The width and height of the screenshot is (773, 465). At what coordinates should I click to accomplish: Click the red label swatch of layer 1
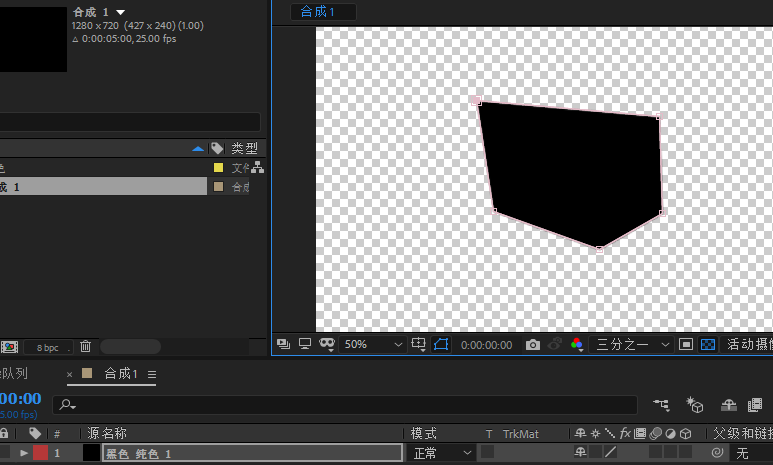[40, 453]
